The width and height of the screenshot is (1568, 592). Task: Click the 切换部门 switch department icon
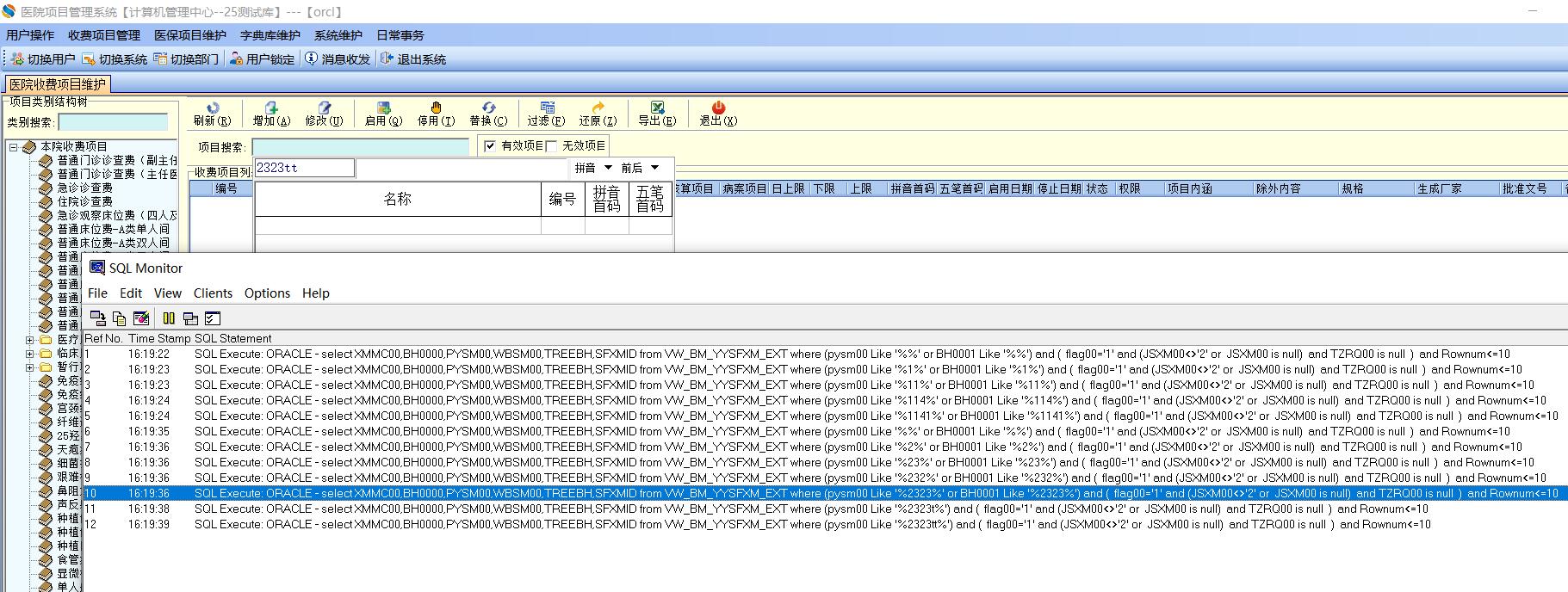[160, 59]
